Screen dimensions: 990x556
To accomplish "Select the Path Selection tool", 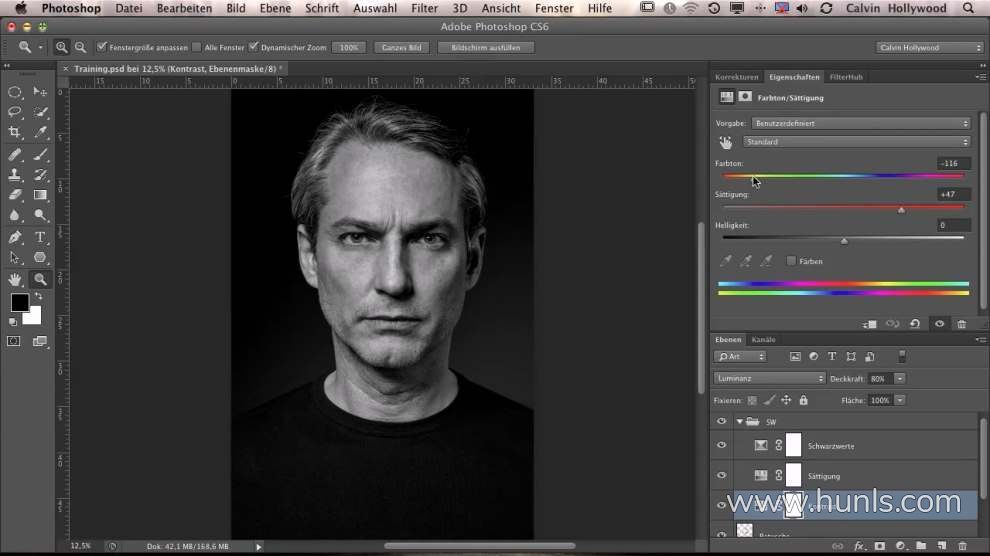I will point(15,257).
